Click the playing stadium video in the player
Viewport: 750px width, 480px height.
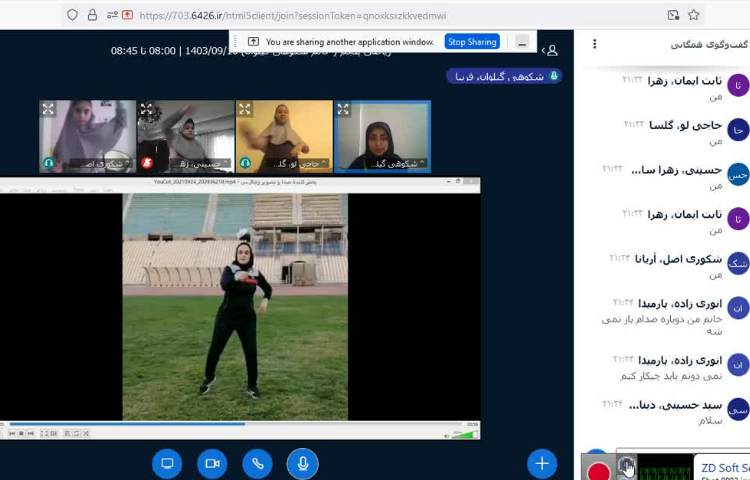click(x=235, y=307)
